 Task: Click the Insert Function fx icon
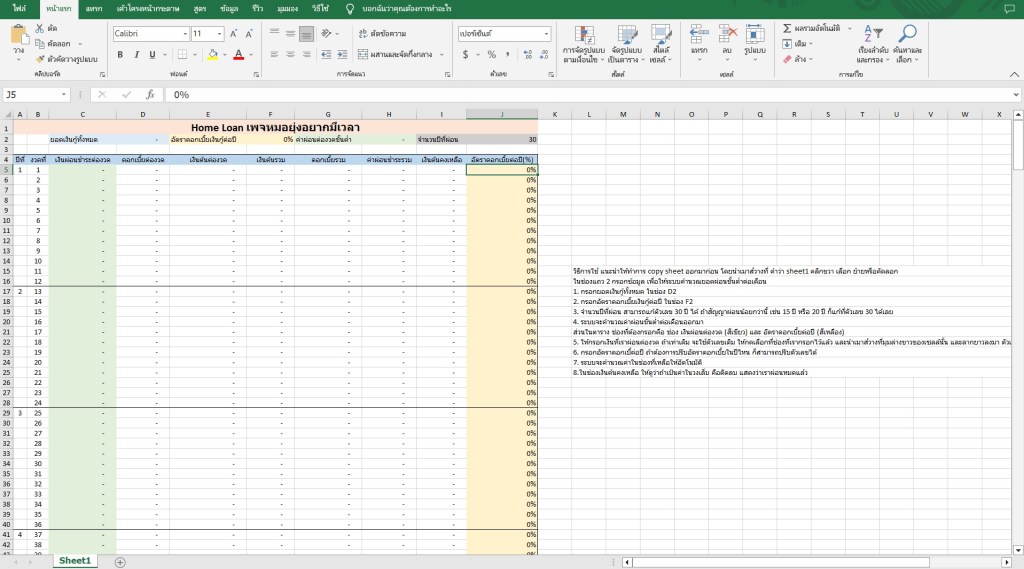(150, 95)
